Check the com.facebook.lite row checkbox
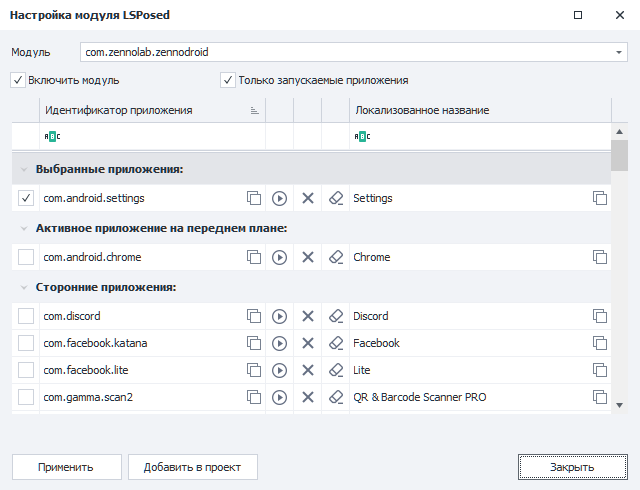Screen dimensions: 640x490 26,370
